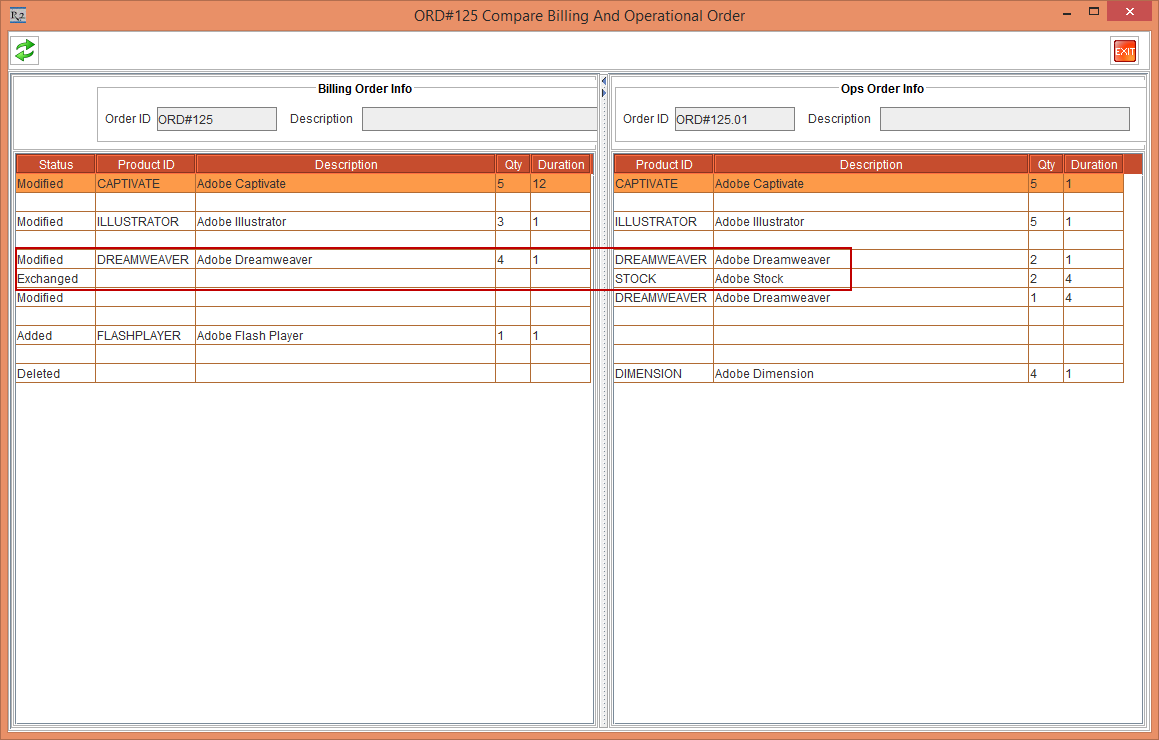This screenshot has height=740, width=1159.
Task: Click the Ops order Description field
Action: pyautogui.click(x=1004, y=119)
